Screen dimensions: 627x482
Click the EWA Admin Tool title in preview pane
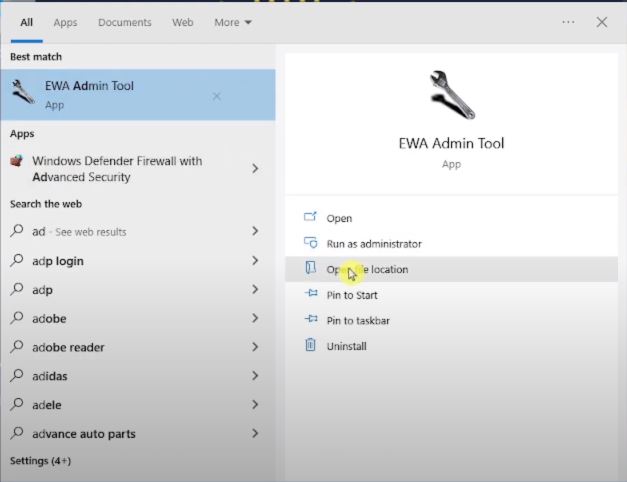(451, 143)
